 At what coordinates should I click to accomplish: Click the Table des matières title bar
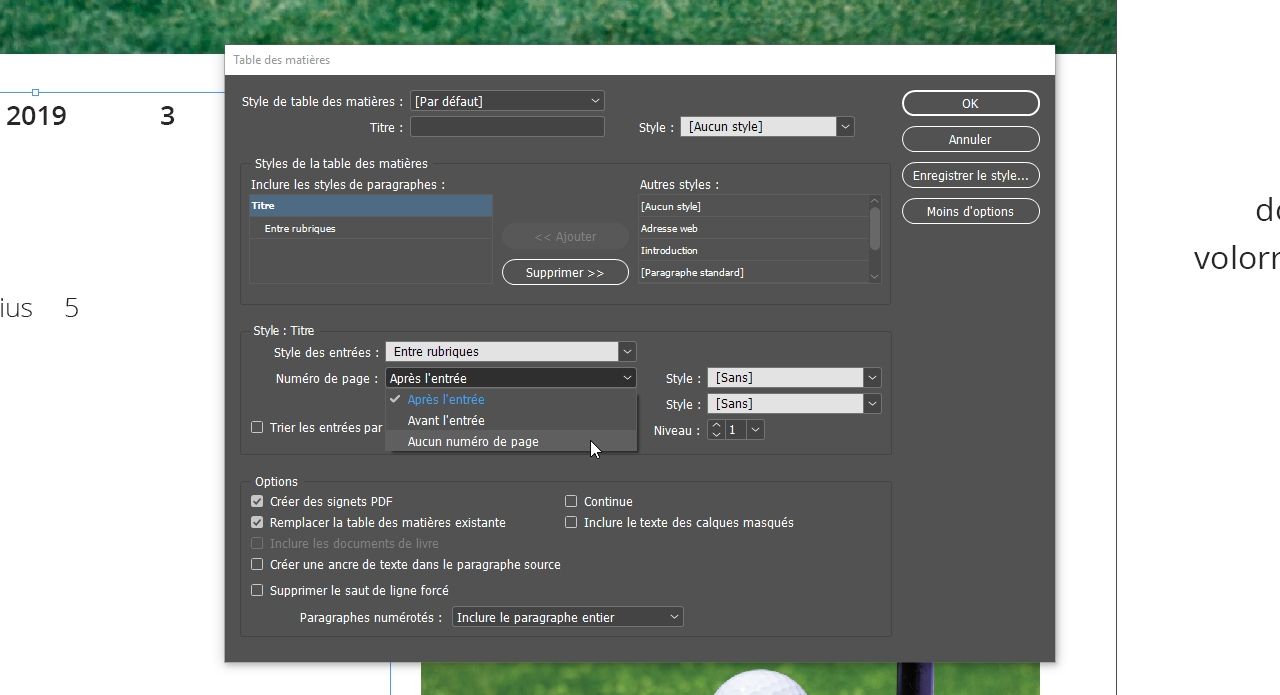[640, 60]
